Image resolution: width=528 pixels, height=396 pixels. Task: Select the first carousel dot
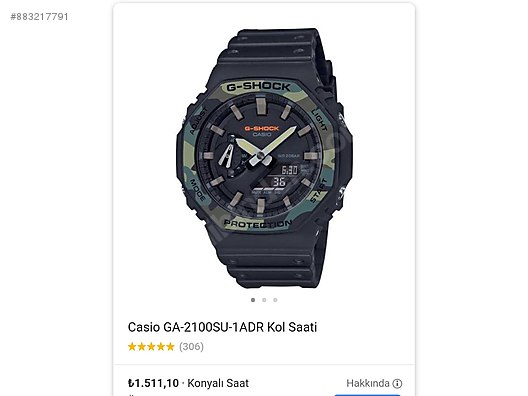click(253, 300)
